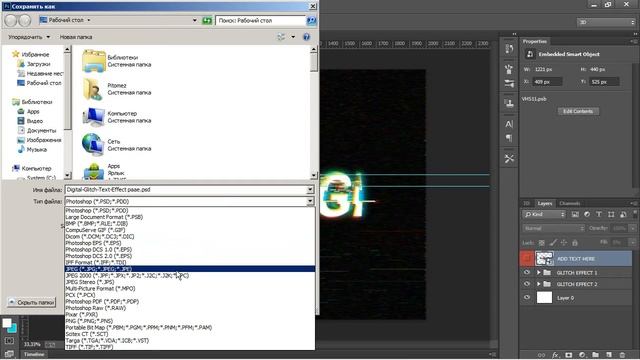This screenshot has height=360, width=640.
Task: Click the Link layers icon
Action: pos(542,355)
